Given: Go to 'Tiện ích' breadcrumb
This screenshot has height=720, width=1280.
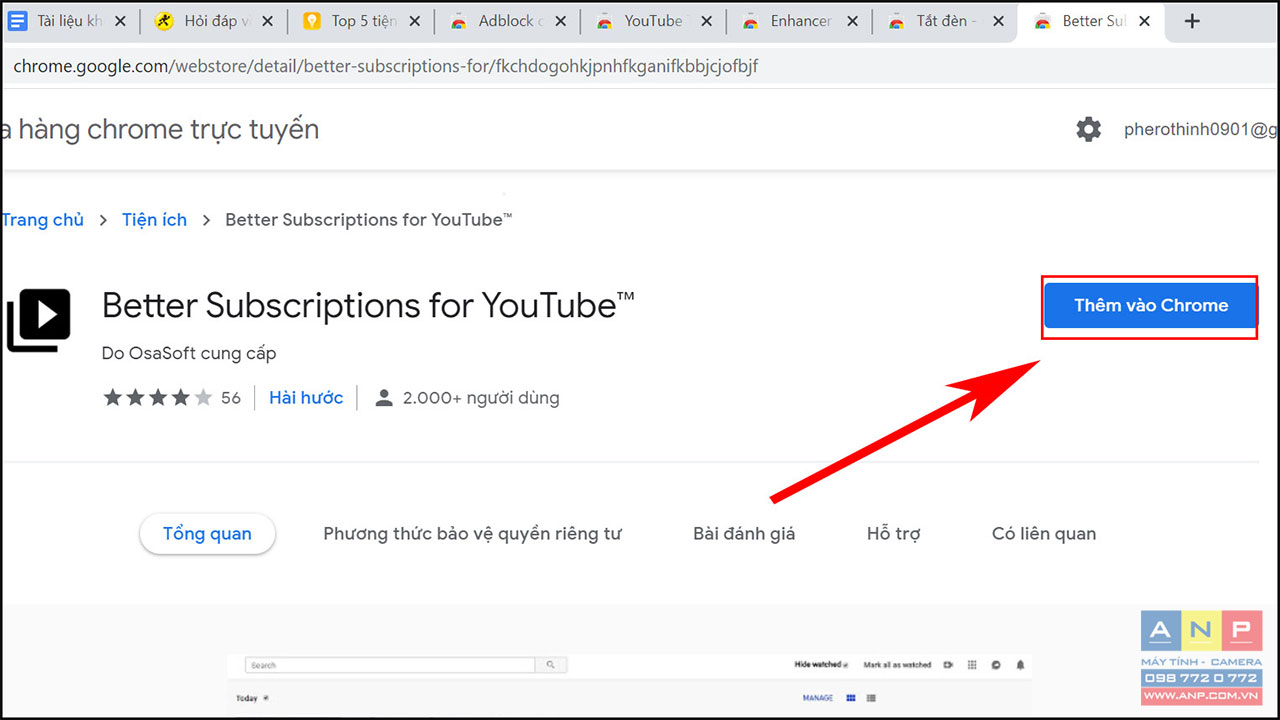Looking at the screenshot, I should [x=154, y=220].
